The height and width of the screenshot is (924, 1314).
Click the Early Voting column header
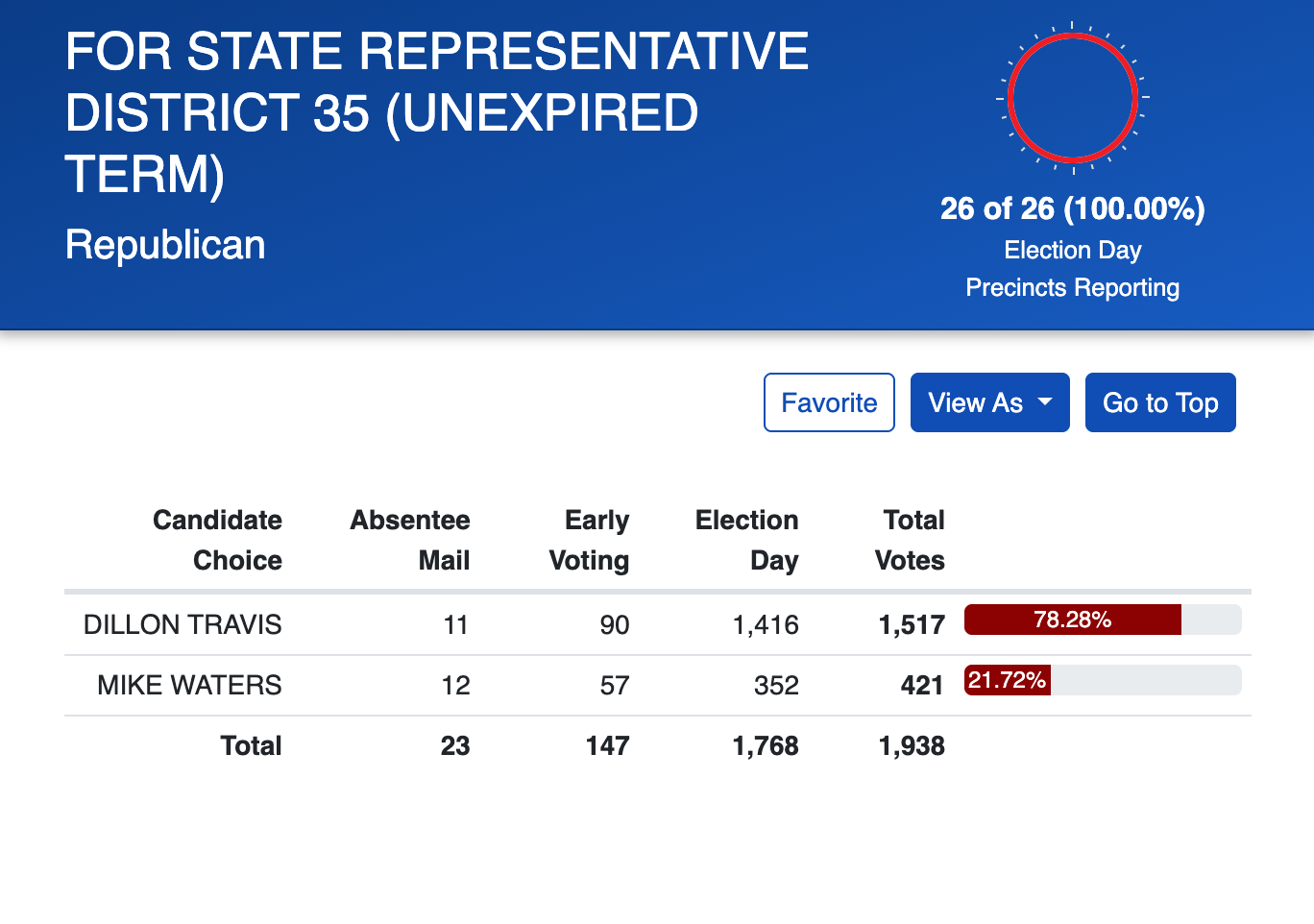[x=589, y=540]
